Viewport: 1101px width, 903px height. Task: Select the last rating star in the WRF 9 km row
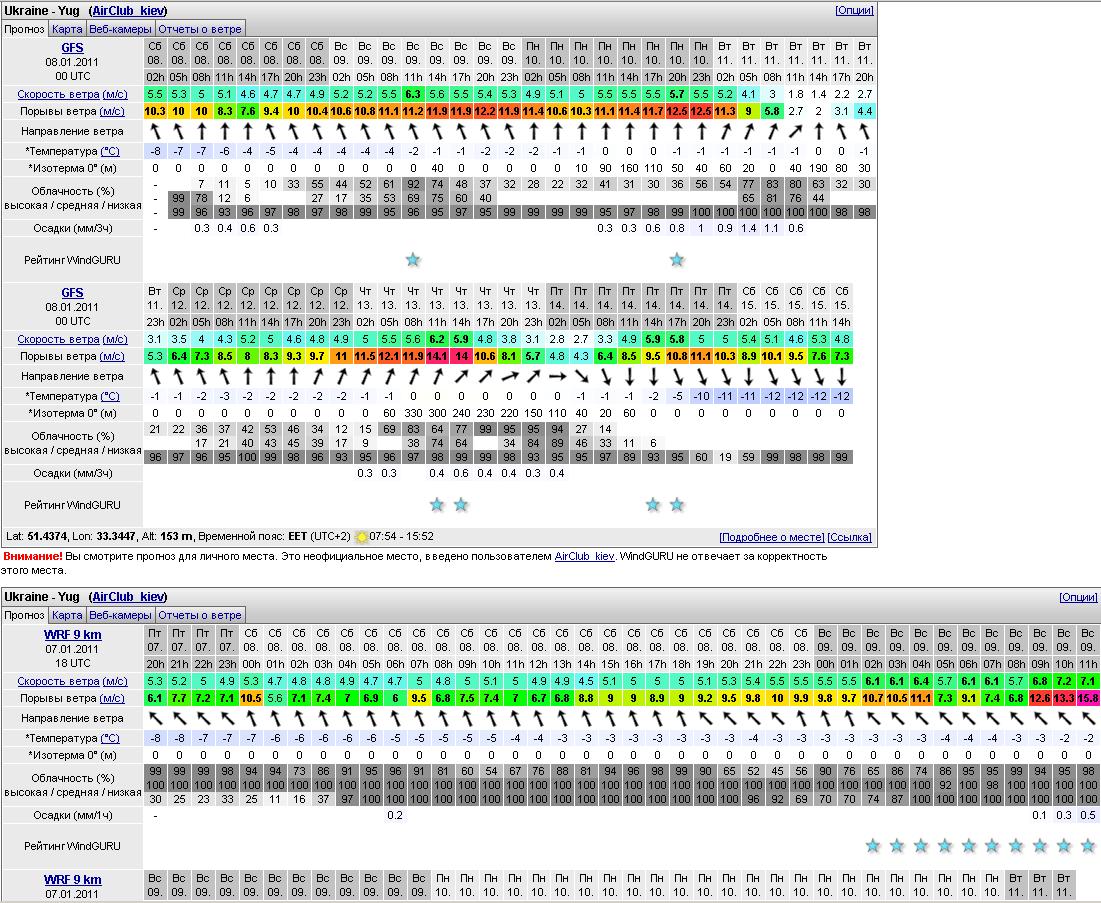point(1087,846)
